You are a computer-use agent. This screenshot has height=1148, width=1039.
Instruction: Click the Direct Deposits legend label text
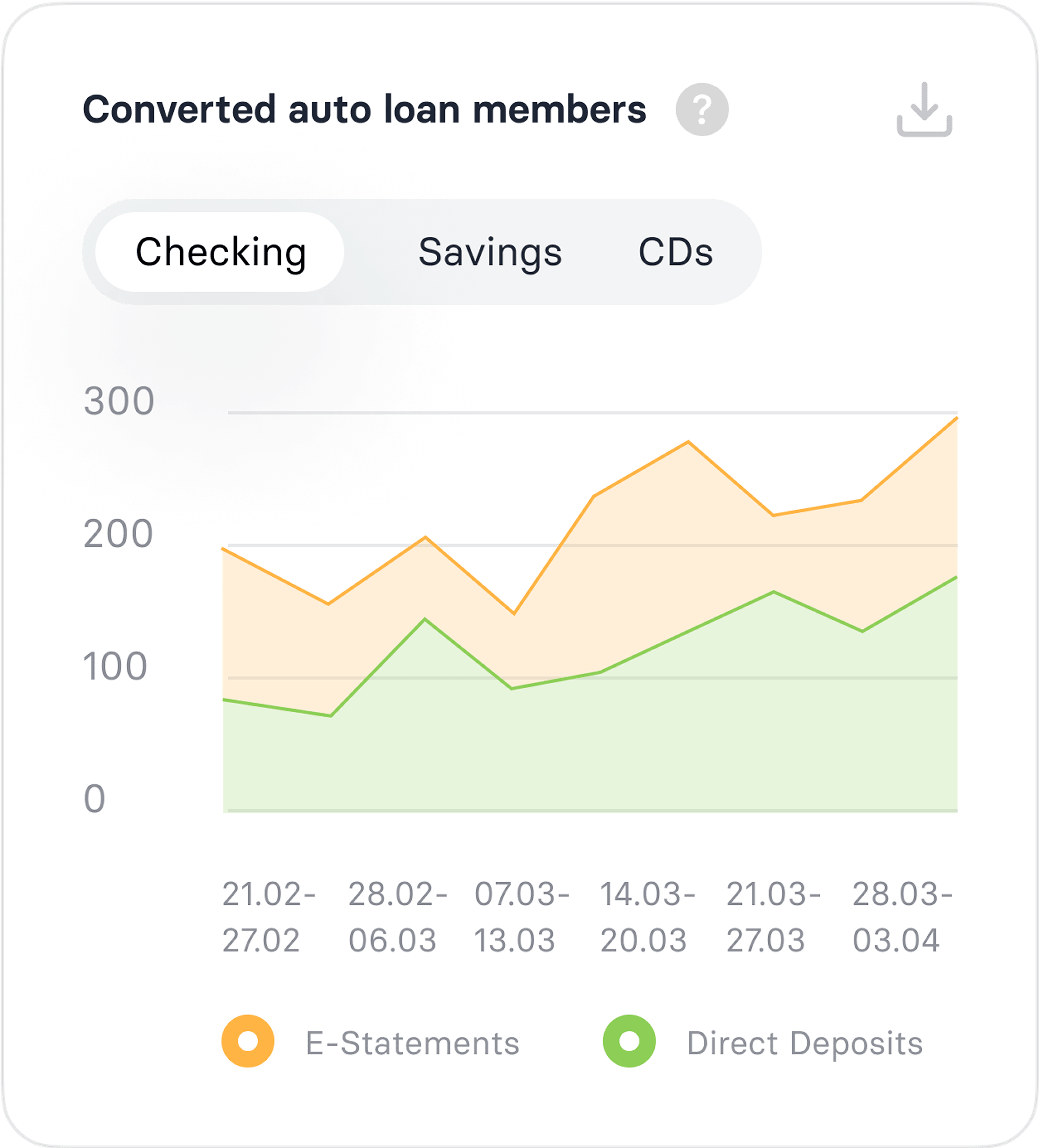tap(804, 1043)
